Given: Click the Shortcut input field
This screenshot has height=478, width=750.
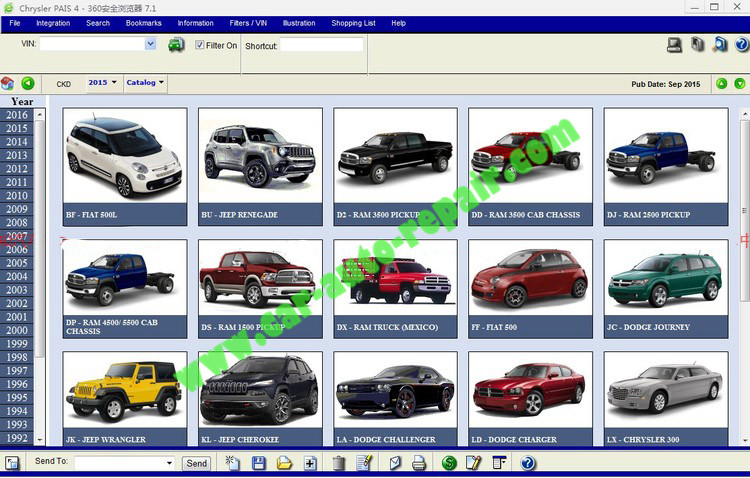Looking at the screenshot, I should point(321,45).
